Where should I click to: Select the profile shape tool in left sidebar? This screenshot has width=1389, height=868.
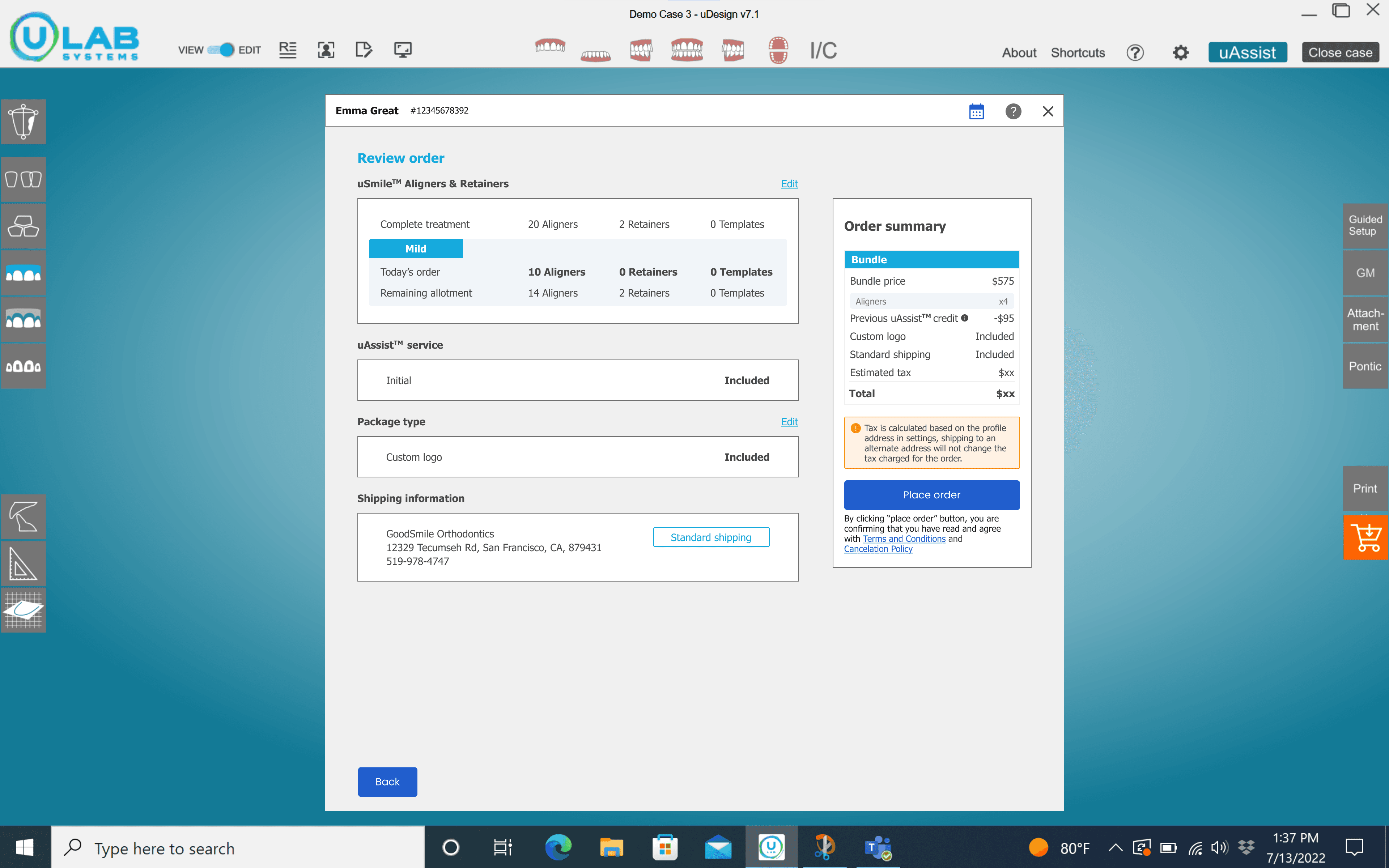[24, 517]
